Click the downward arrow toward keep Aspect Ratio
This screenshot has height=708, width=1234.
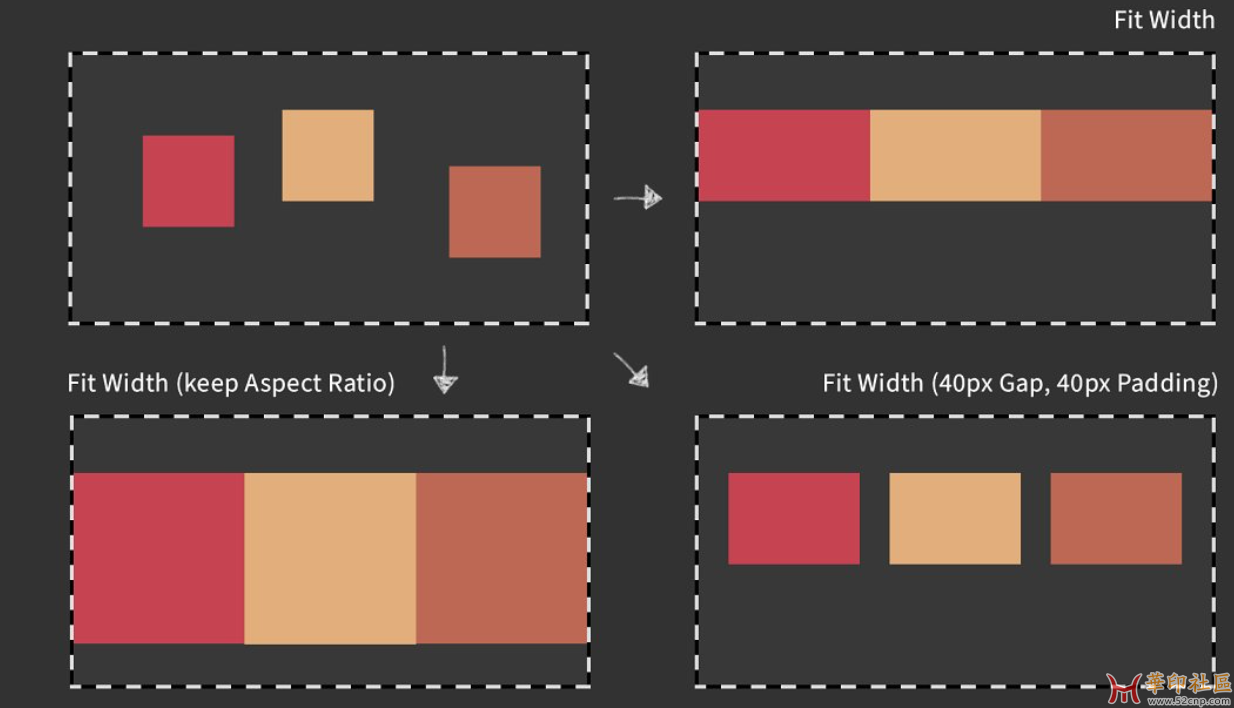(445, 369)
